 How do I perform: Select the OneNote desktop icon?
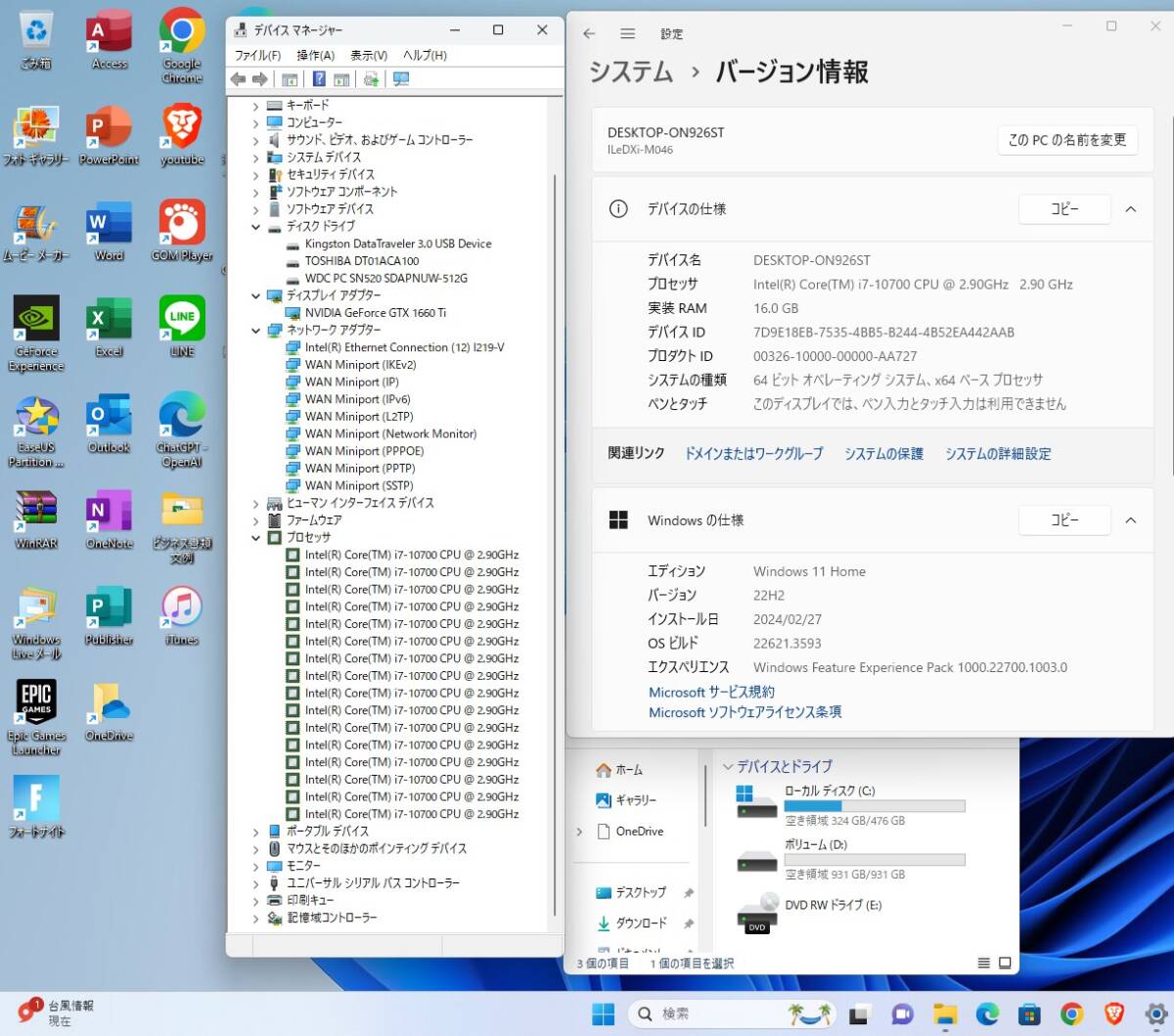110,519
